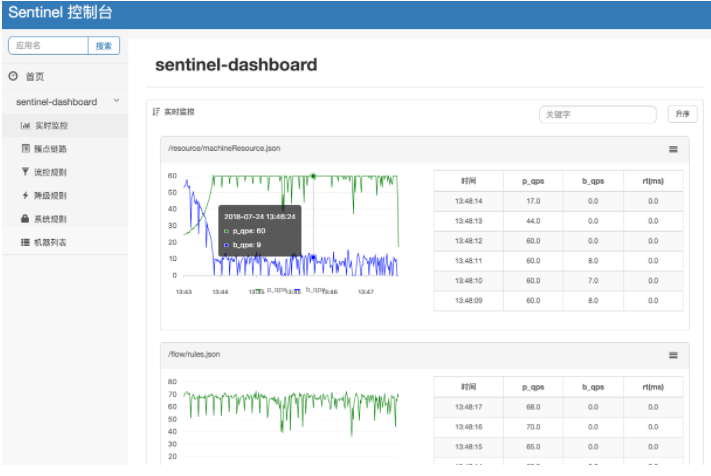Viewport: 711px width, 476px height.
Task: Click the lock icon for 系统规则
Action: pos(25,219)
